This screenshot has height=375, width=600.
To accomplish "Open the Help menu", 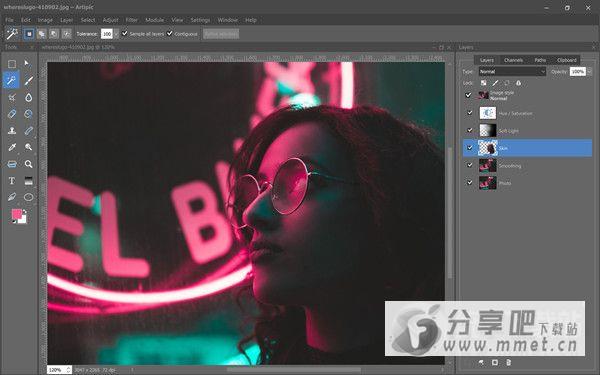I will [251, 20].
